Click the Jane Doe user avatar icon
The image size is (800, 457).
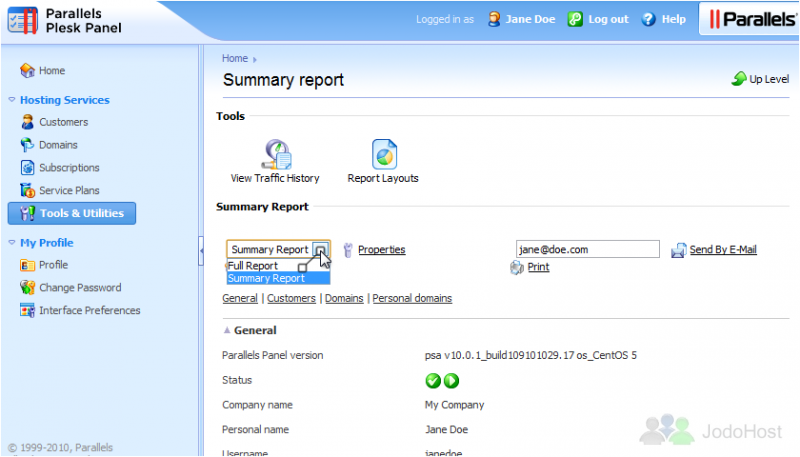click(494, 19)
